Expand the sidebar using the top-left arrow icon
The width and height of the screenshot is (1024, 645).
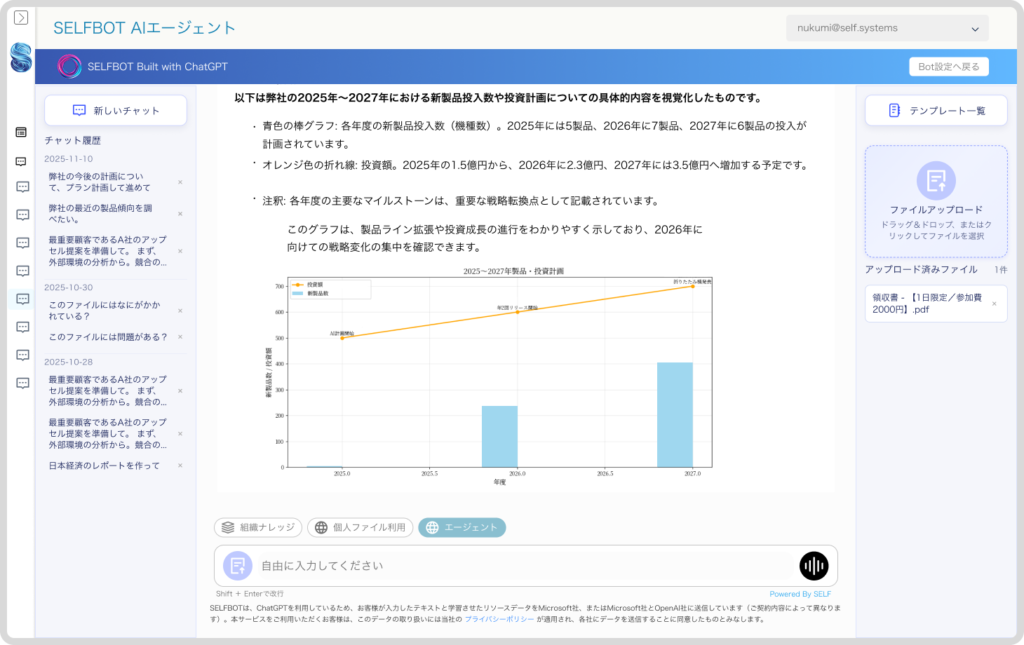click(21, 18)
